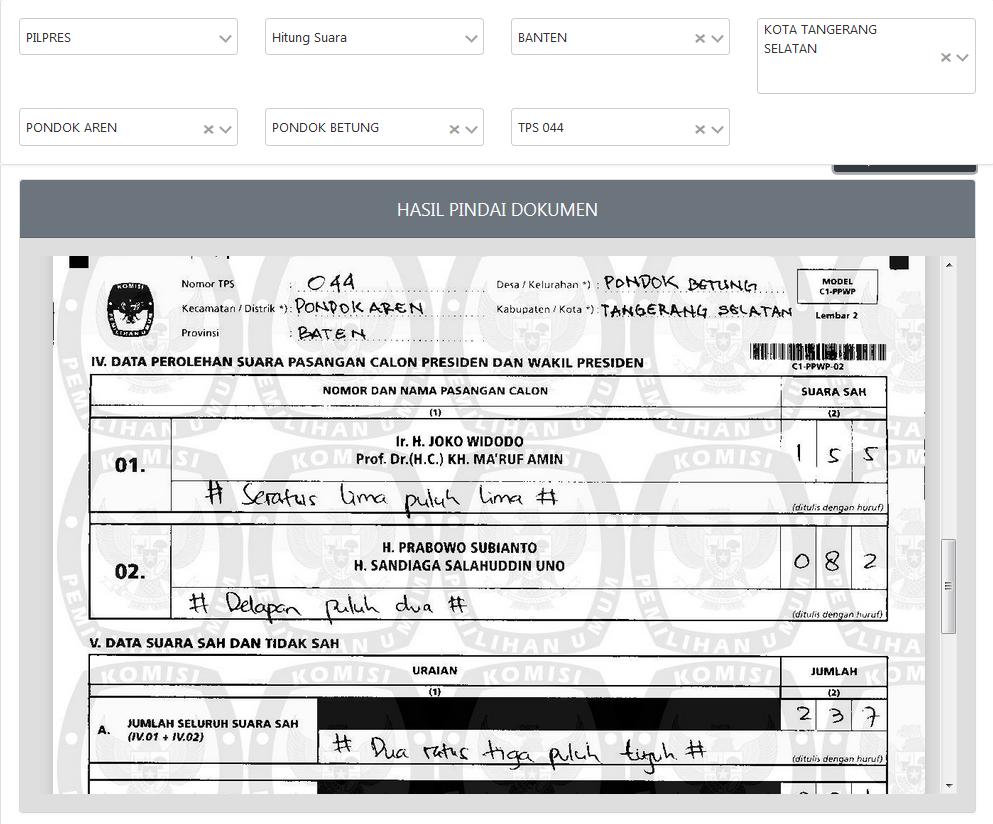Click 'Lembar 2' label on form
The height and width of the screenshot is (824, 993).
(x=837, y=315)
